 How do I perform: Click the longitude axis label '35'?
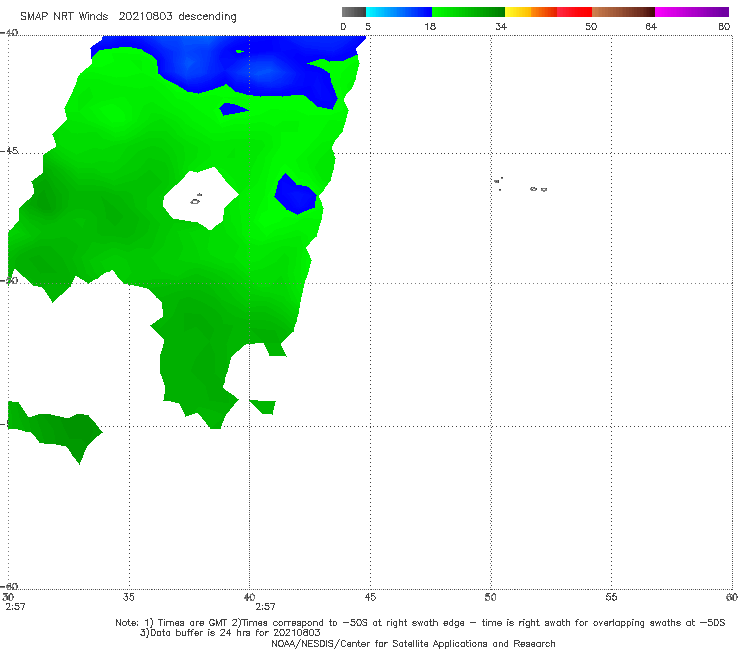click(128, 597)
